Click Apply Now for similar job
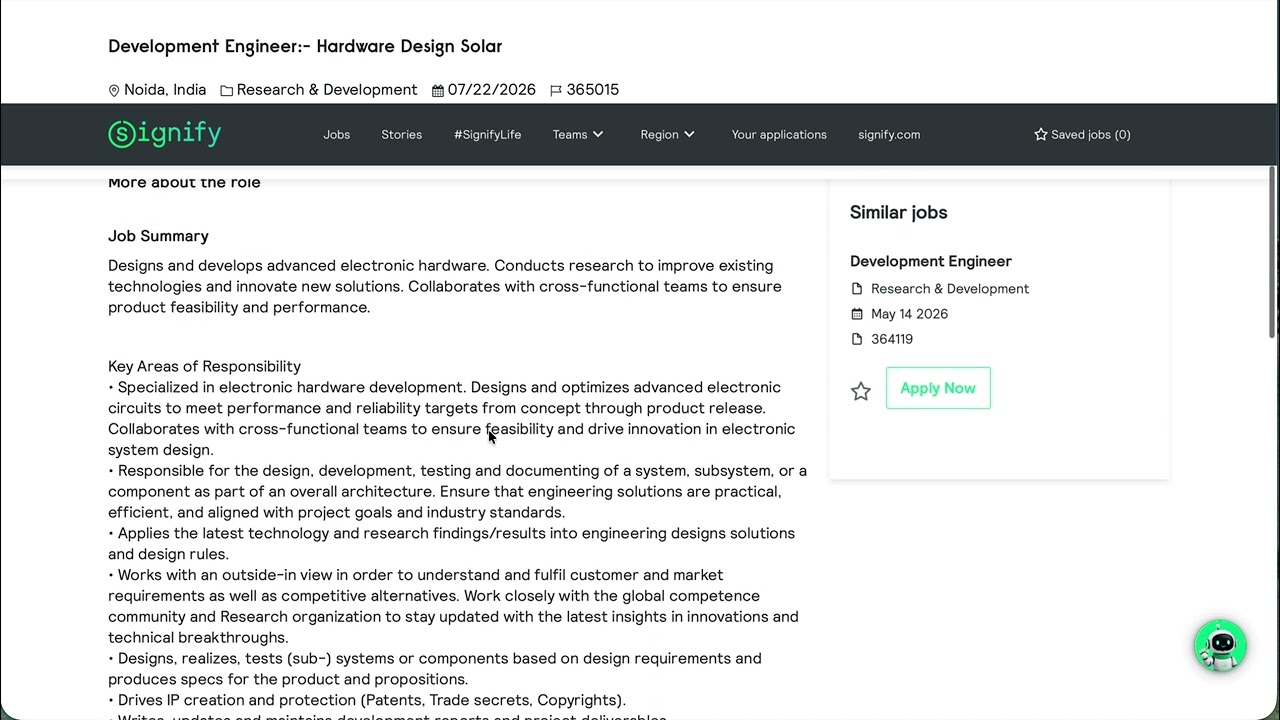Screen dimensions: 1280x720 tap(938, 388)
